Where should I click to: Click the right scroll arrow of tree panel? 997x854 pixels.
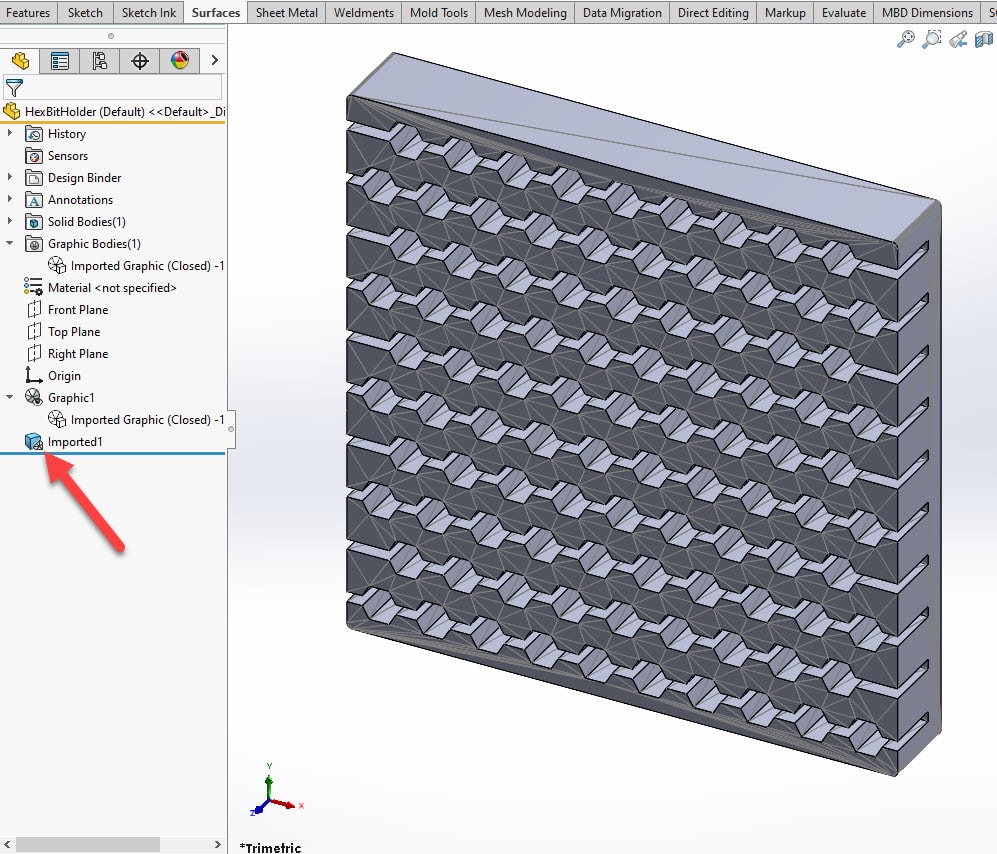coord(217,844)
